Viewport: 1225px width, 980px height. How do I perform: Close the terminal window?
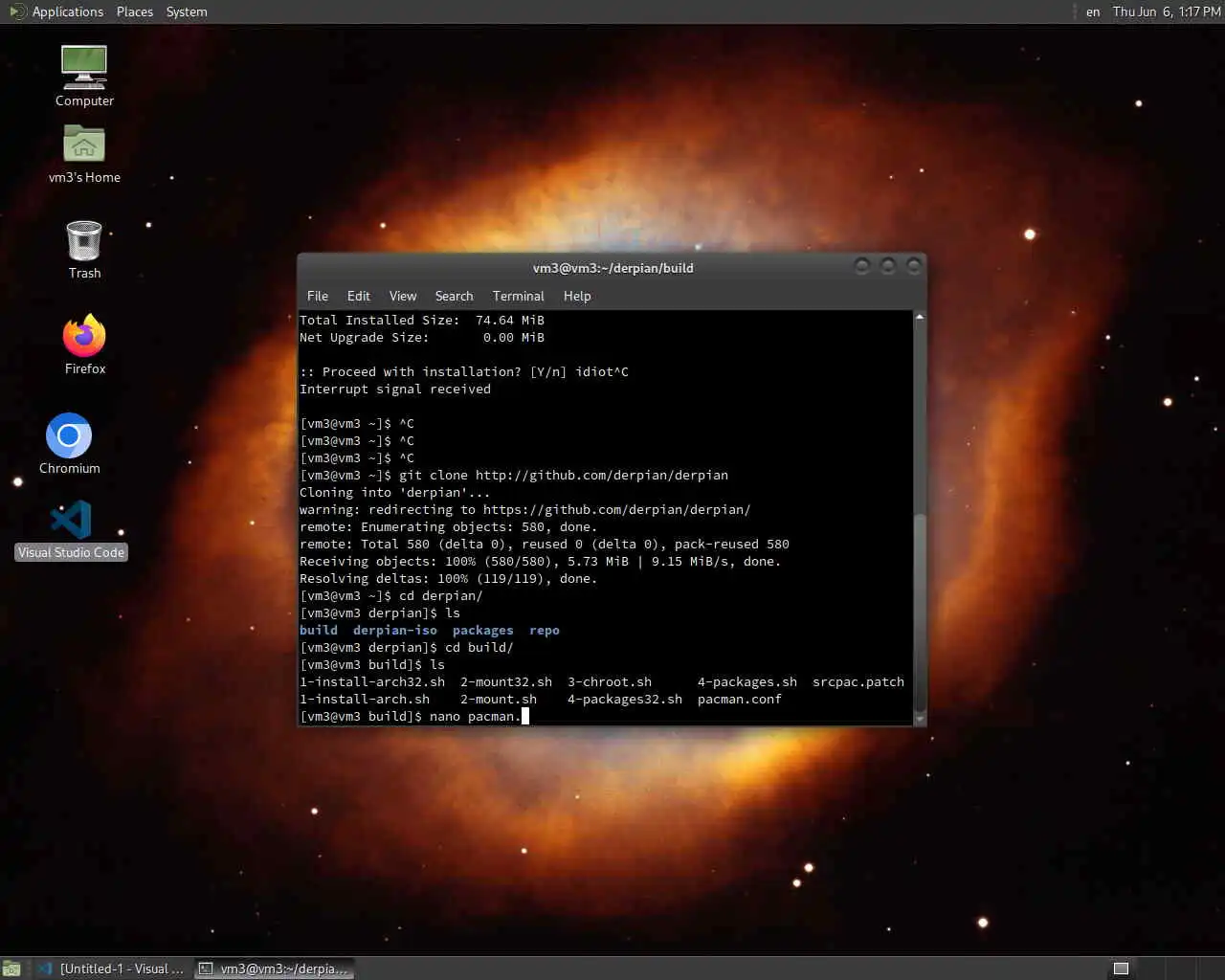tap(914, 266)
